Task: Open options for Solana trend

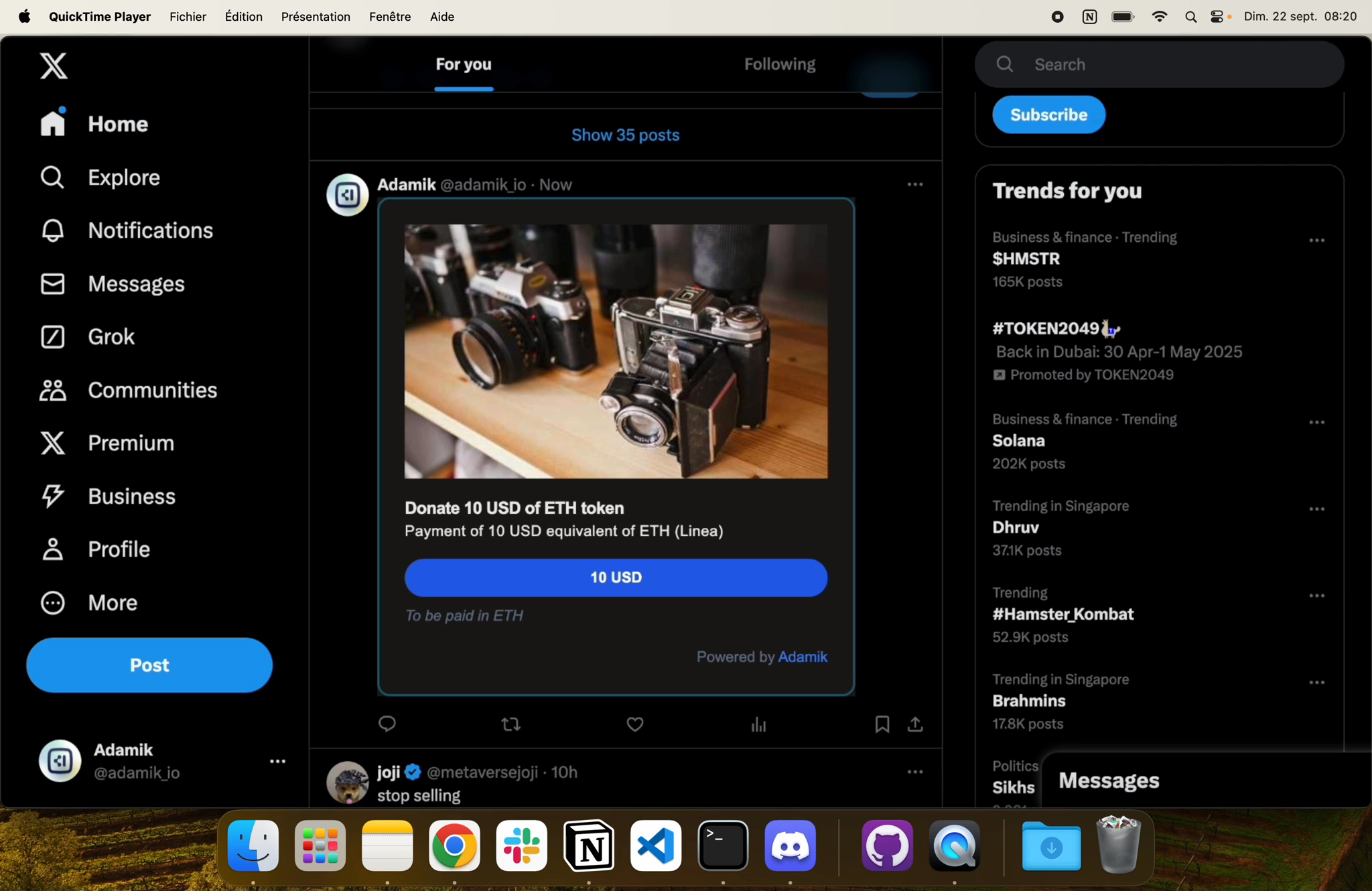Action: click(1317, 422)
